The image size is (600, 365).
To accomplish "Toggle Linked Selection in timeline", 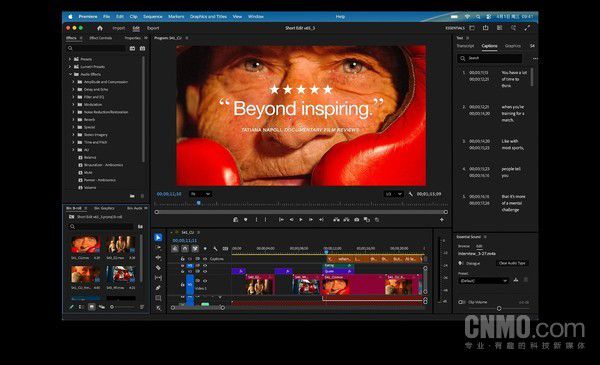I will click(x=195, y=249).
